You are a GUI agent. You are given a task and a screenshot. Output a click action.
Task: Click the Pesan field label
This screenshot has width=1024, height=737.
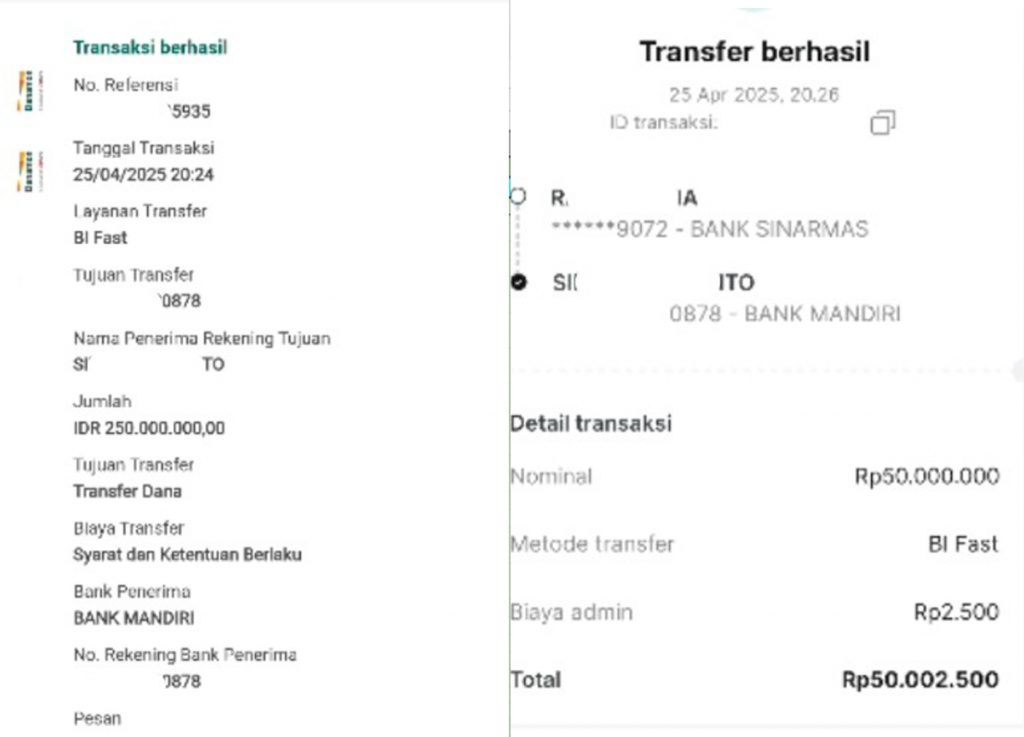97,718
